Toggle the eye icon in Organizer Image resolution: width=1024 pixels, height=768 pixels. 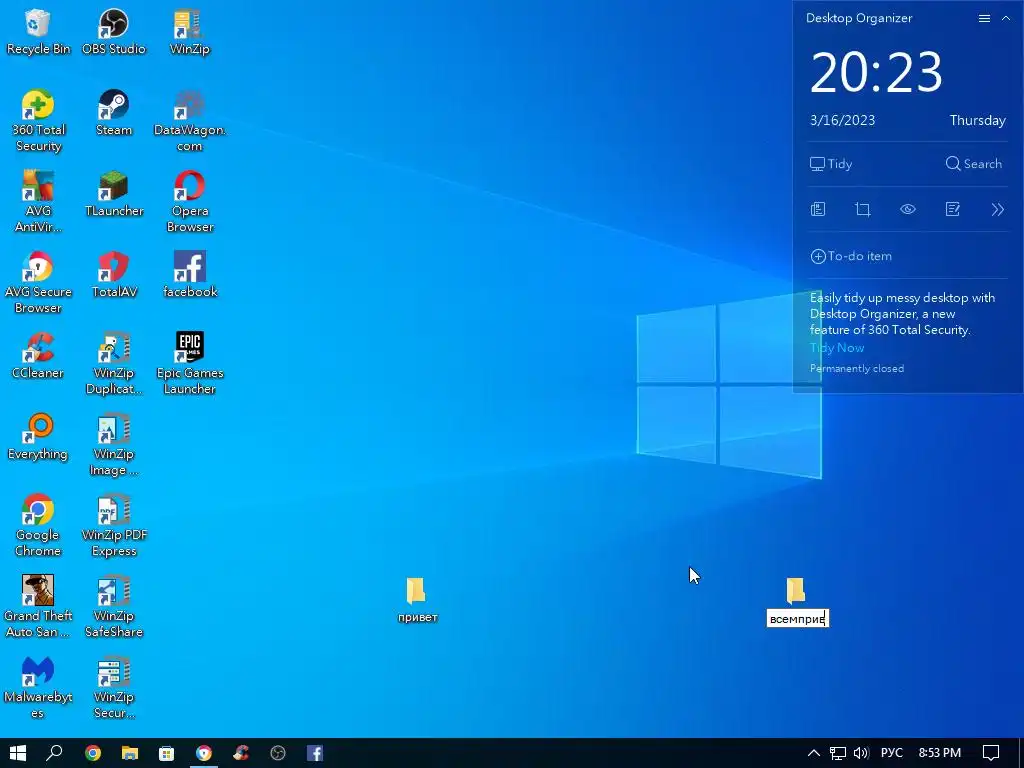[908, 209]
